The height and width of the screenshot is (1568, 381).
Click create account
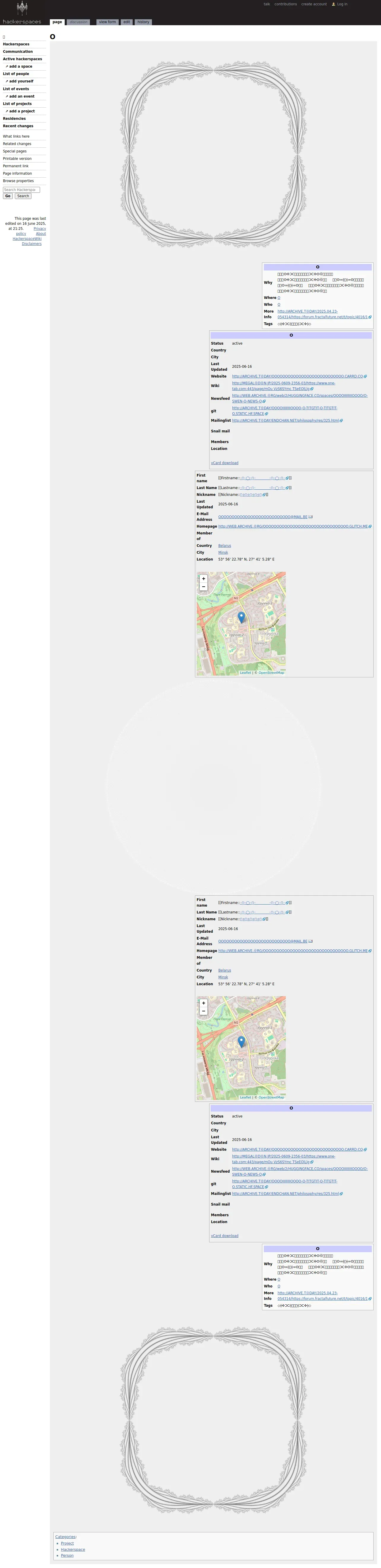pyautogui.click(x=314, y=4)
